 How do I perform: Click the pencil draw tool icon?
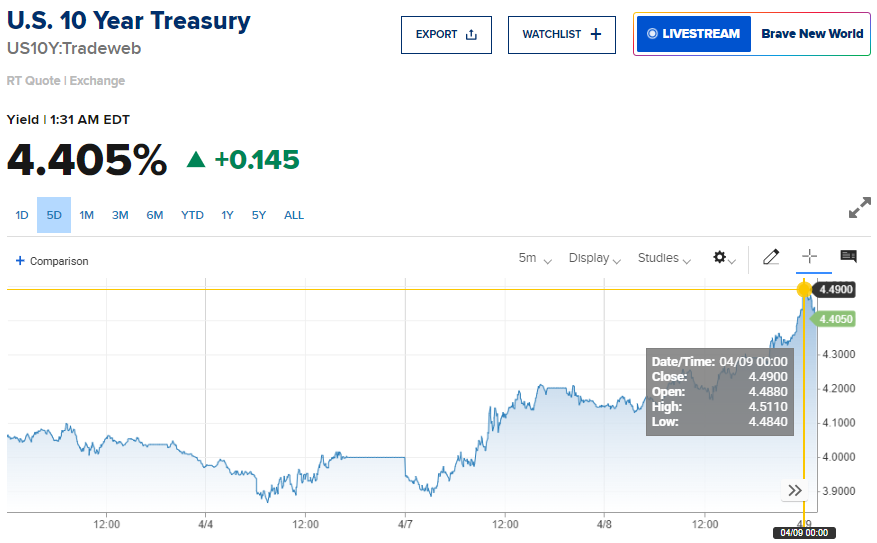(x=770, y=257)
